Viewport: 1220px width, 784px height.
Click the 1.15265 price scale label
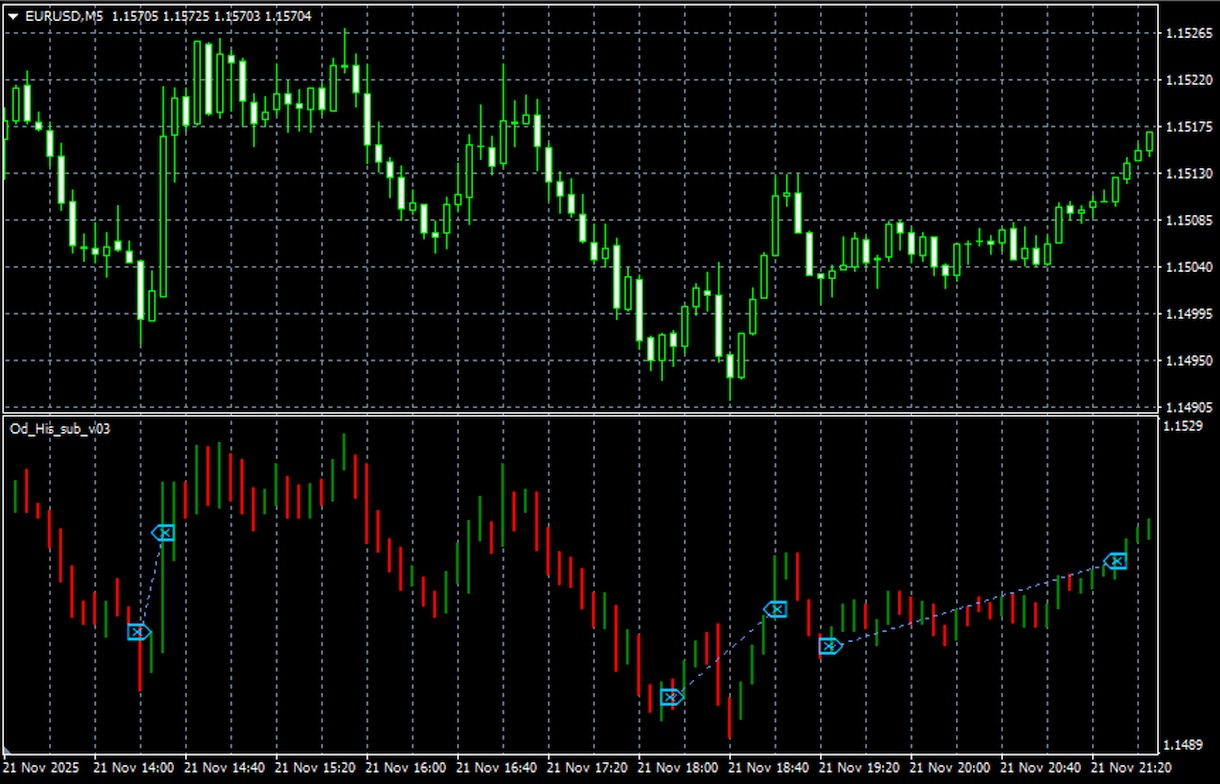click(x=1187, y=33)
